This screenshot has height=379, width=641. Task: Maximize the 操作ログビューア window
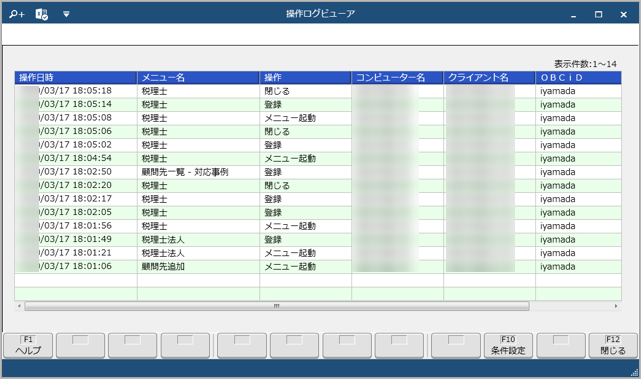tap(598, 15)
